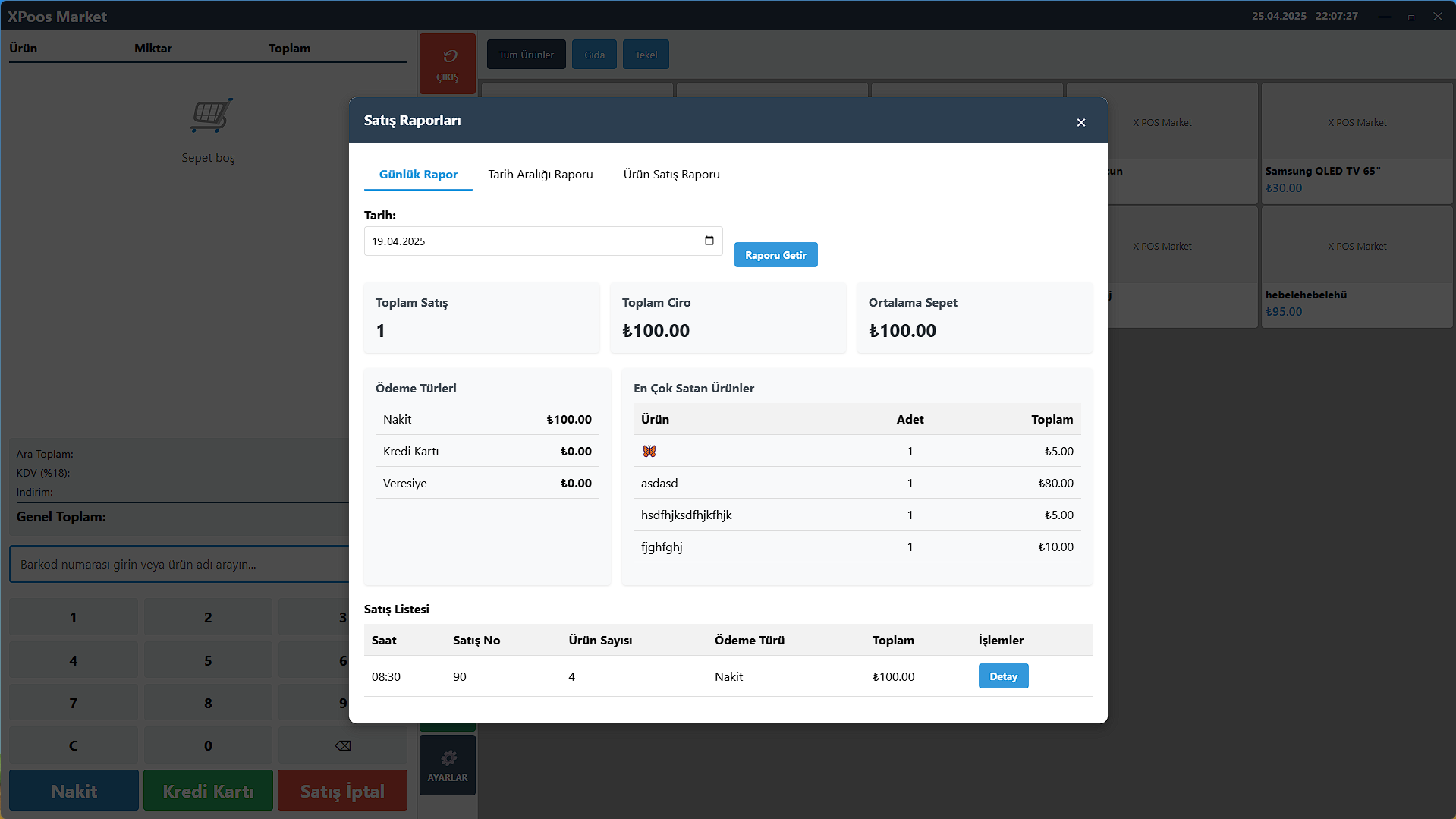The image size is (1456, 819).
Task: Select the Tekel category filter
Action: point(646,55)
